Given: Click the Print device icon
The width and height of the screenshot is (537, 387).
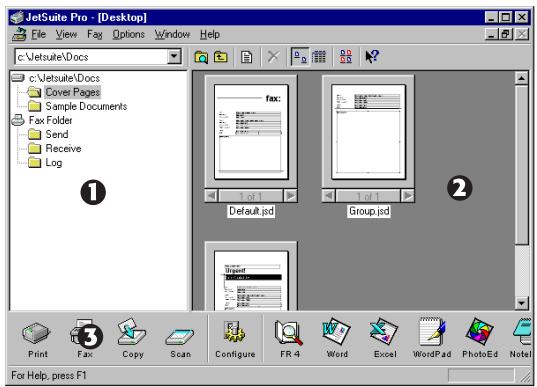Looking at the screenshot, I should coord(36,333).
